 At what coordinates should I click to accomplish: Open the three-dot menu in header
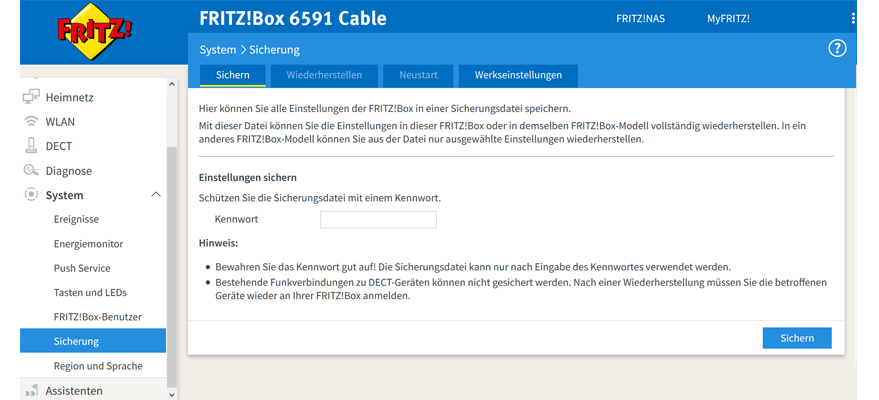(853, 19)
